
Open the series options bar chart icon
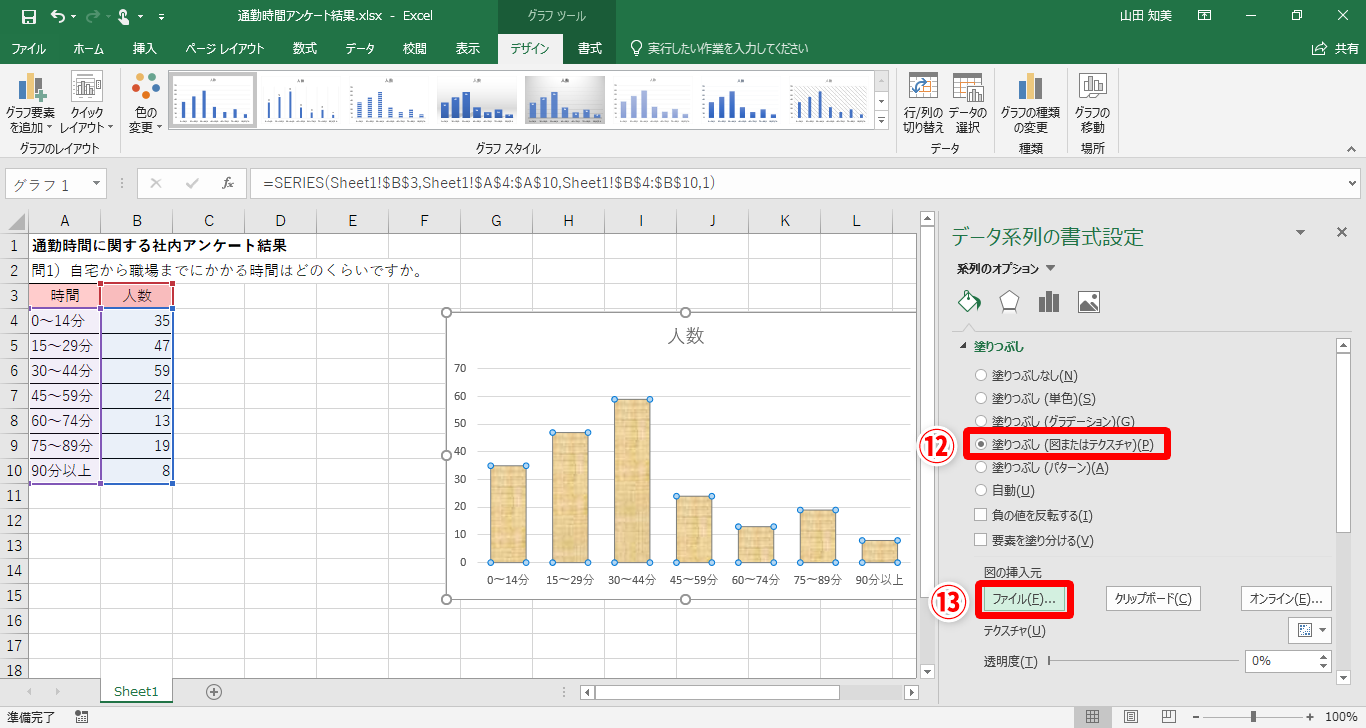tap(1049, 301)
